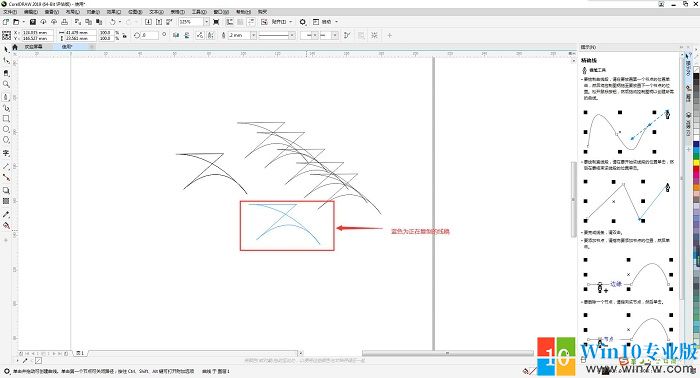Viewport: 700px width, 378px height.
Task: Select the Parallel Dimension tool
Action: [6, 166]
